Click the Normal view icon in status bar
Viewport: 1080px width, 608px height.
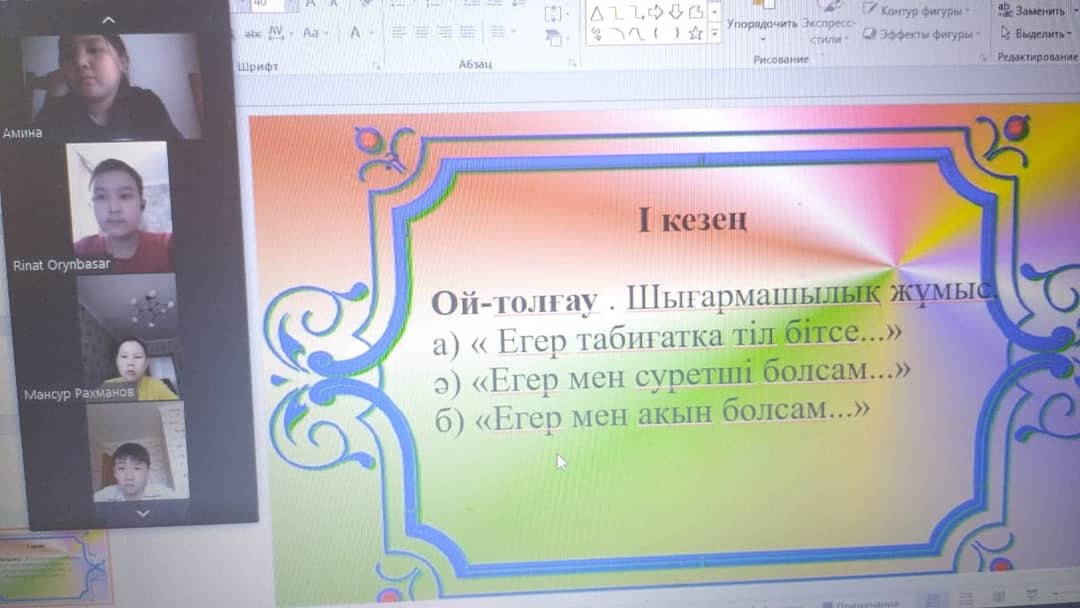coord(930,600)
